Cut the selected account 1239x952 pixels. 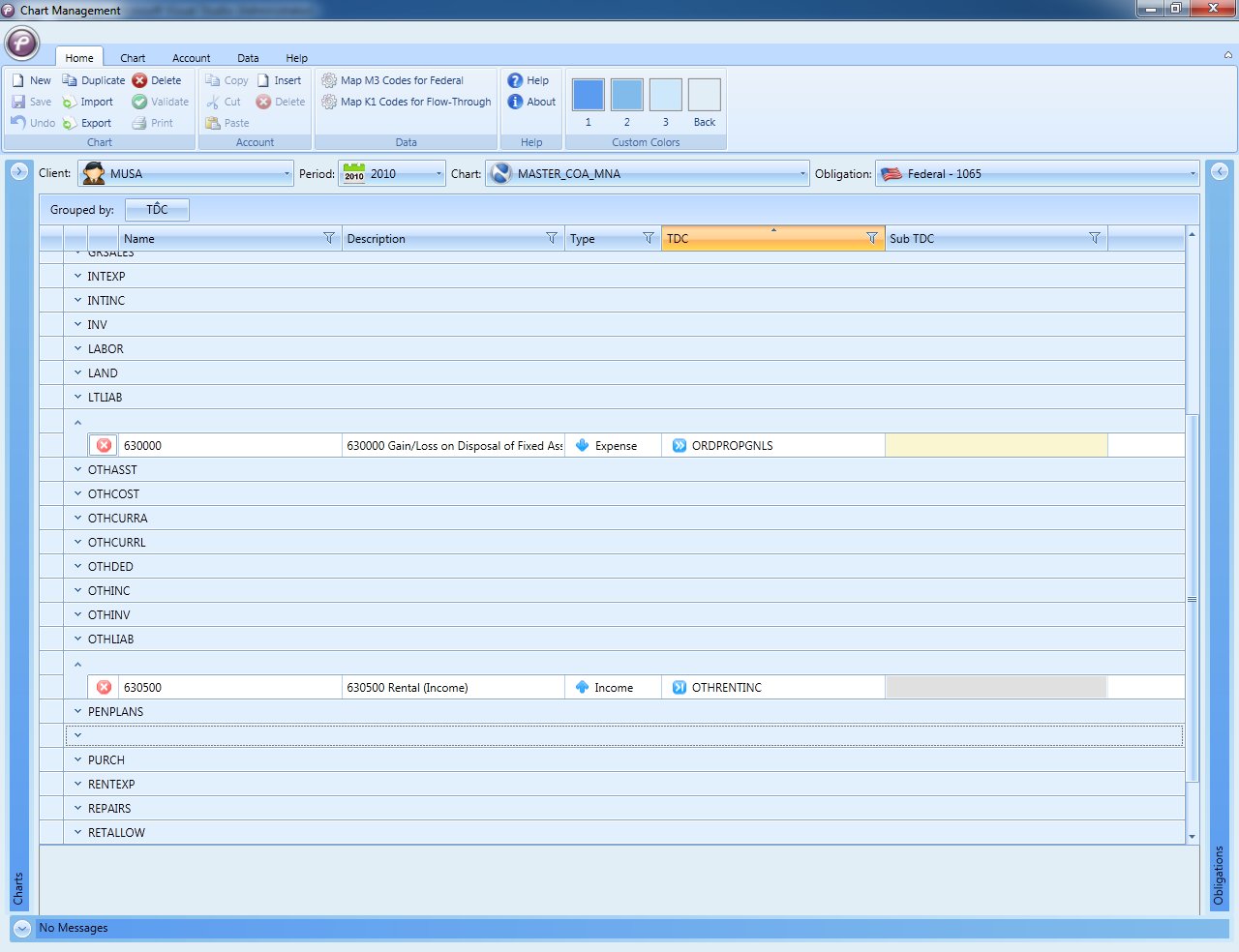pos(223,102)
